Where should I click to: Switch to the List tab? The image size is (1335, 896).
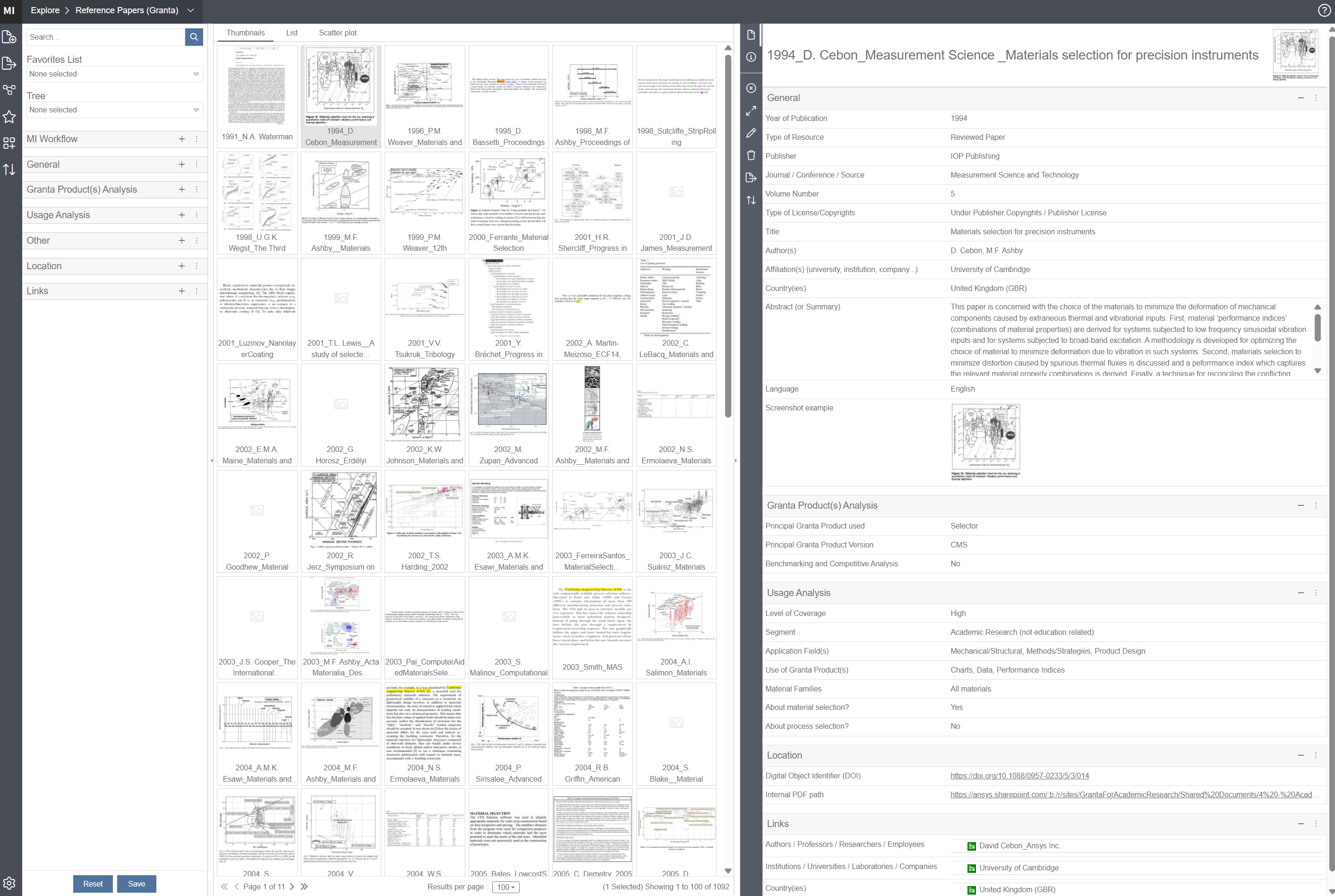291,33
